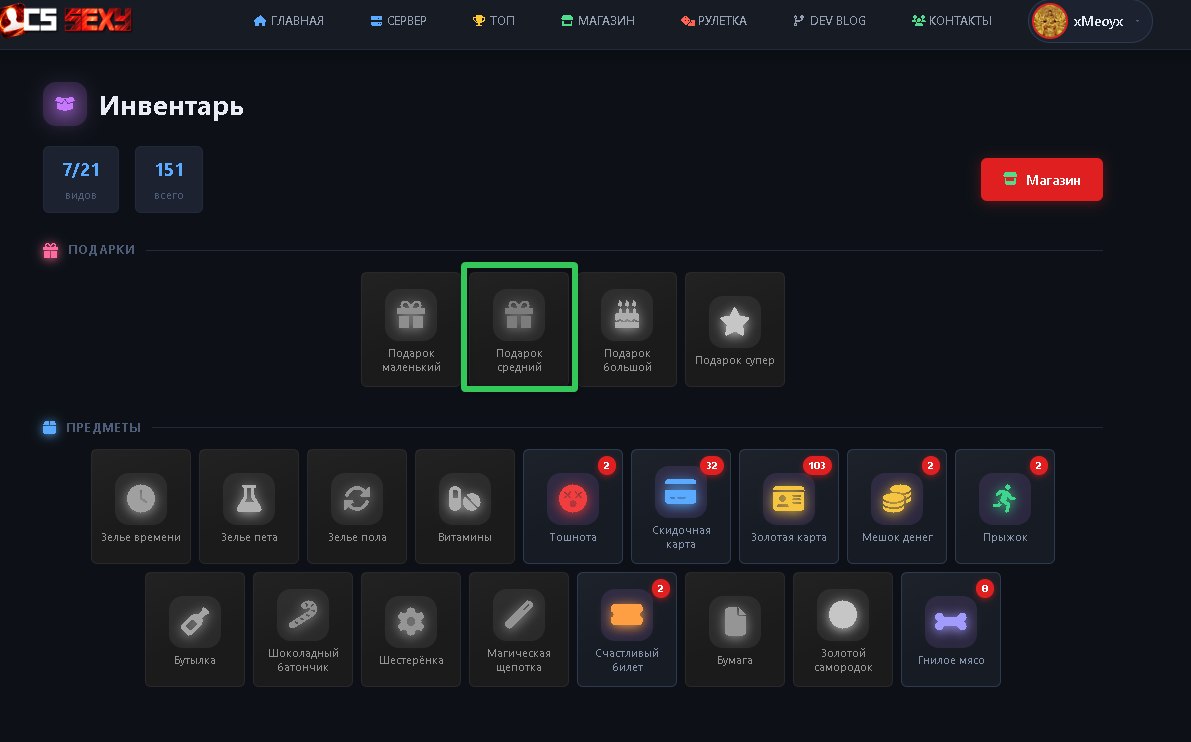Select the Зелье времени clock item
1191x742 pixels.
pyautogui.click(x=141, y=507)
